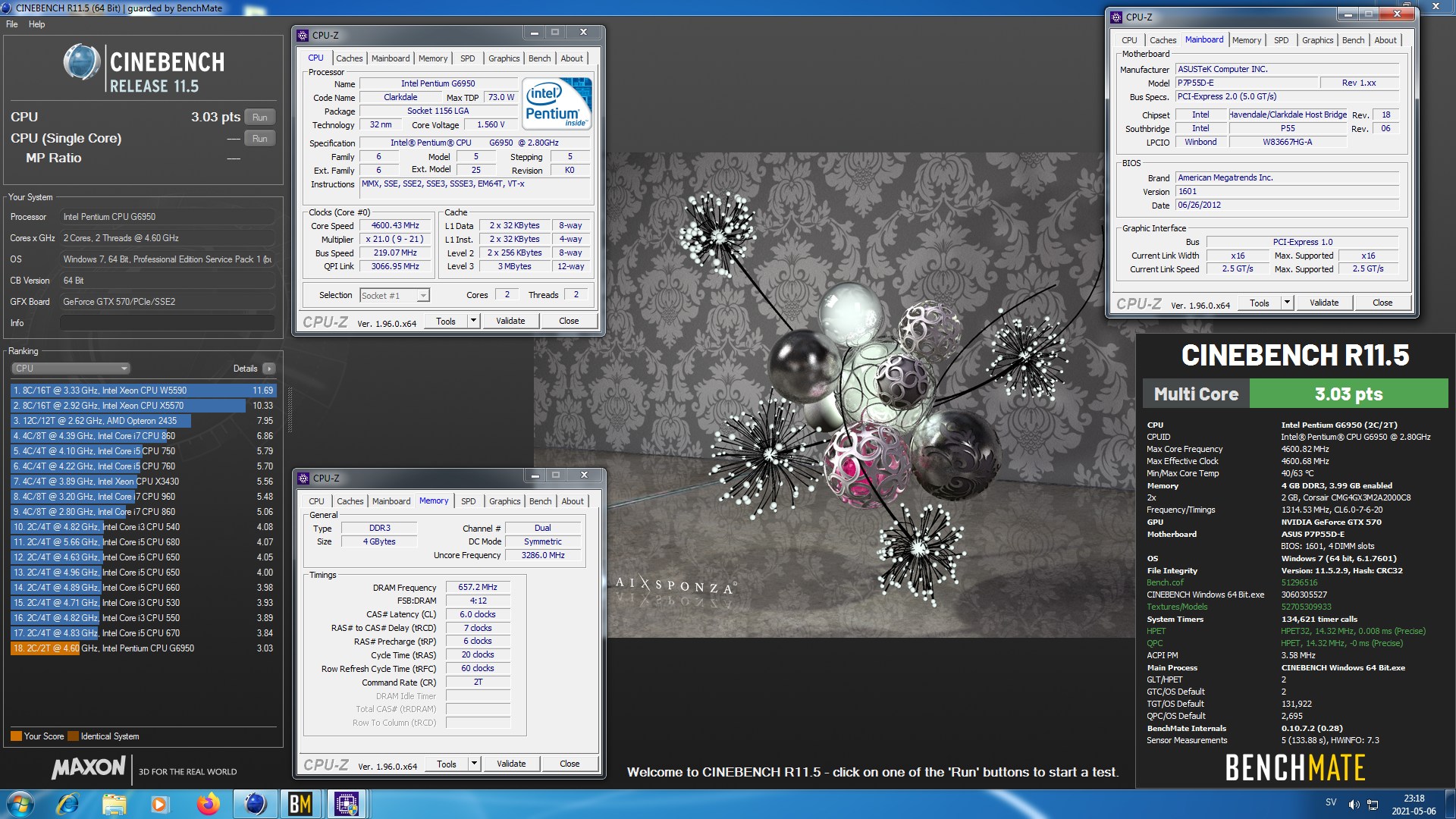Click the mainboard Model field P7P55D-E
This screenshot has height=819, width=1456.
(1246, 83)
